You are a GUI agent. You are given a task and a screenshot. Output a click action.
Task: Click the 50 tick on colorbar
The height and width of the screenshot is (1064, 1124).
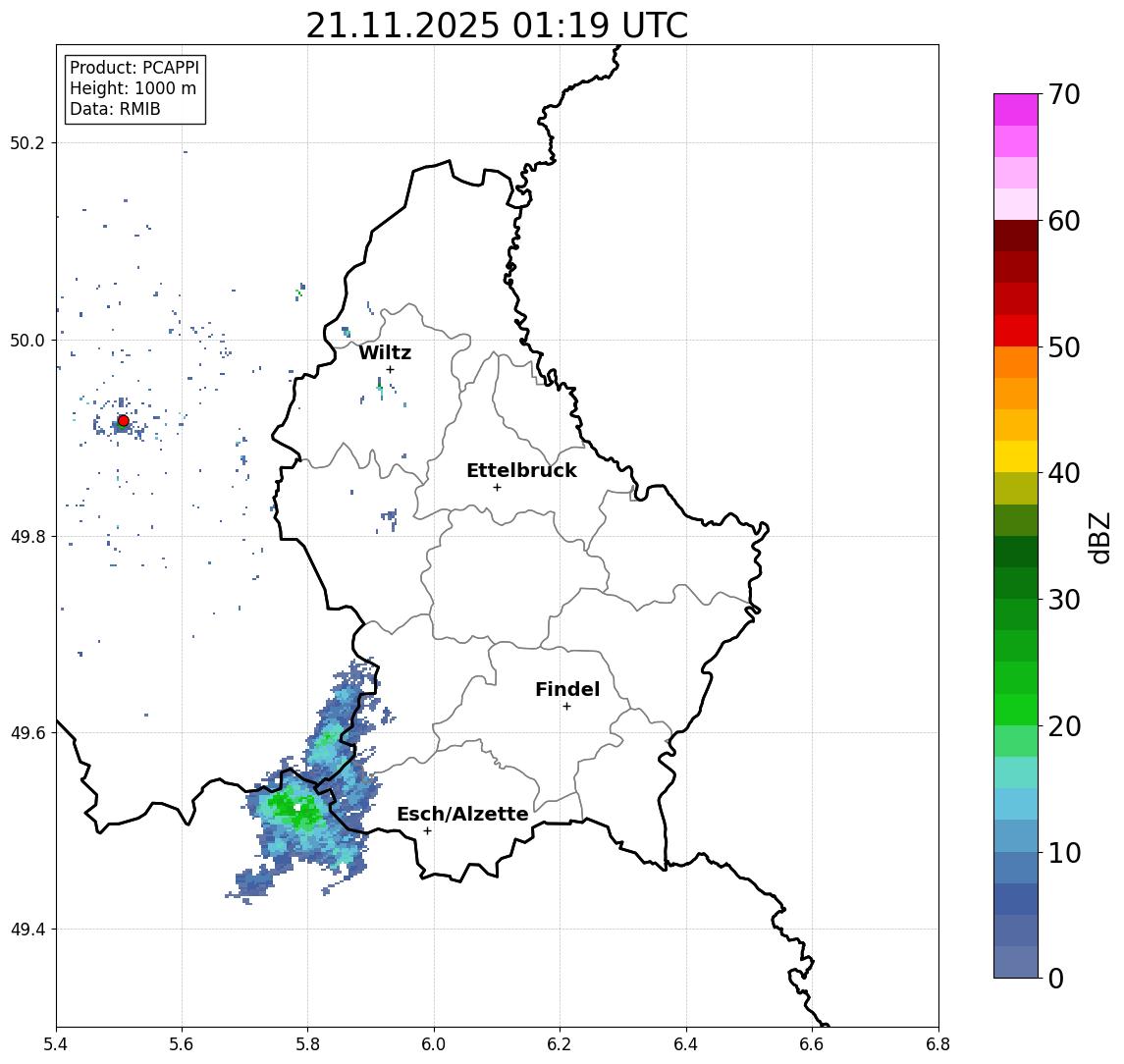(1064, 347)
